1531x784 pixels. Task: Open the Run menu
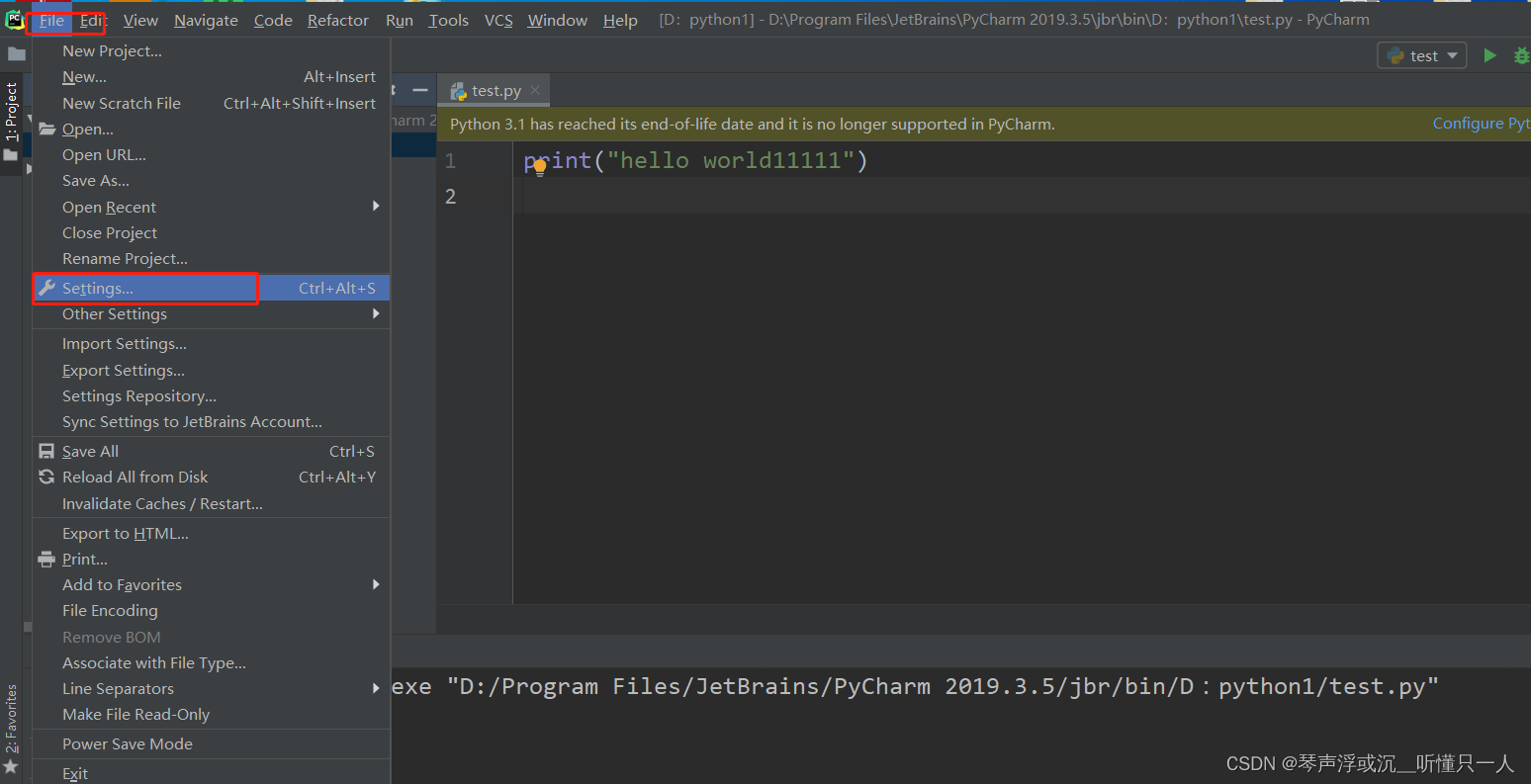[400, 20]
